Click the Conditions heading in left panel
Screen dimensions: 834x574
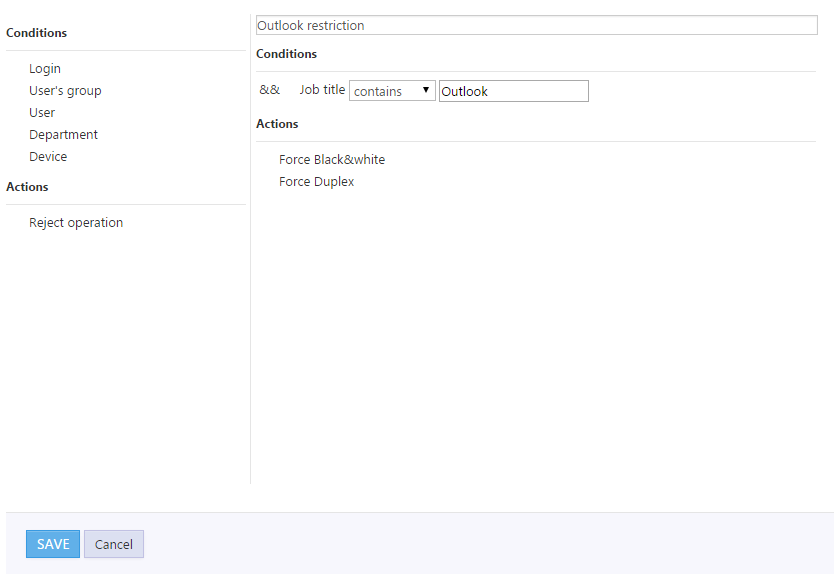(37, 33)
